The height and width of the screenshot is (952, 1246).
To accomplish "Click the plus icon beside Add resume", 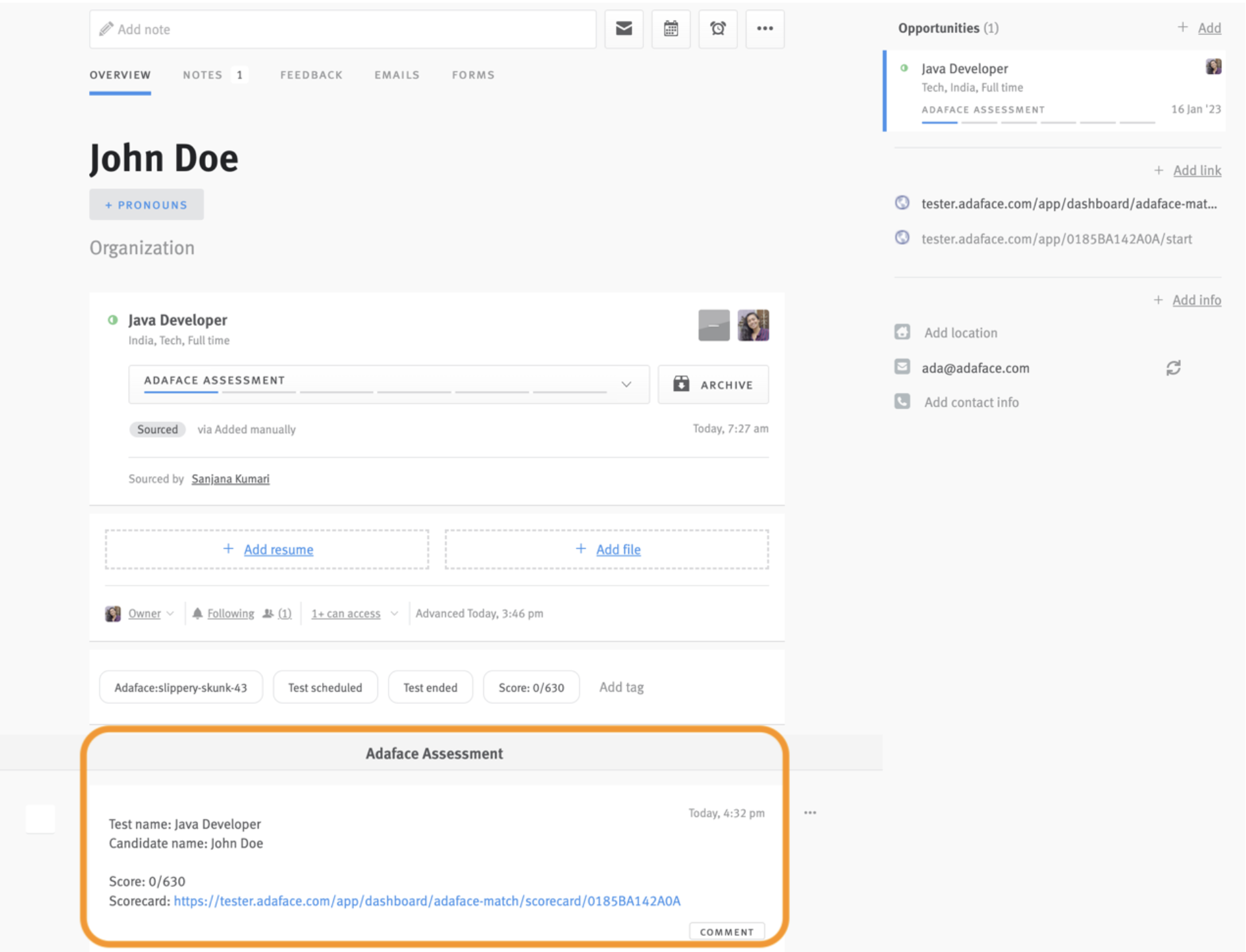I will pos(228,549).
